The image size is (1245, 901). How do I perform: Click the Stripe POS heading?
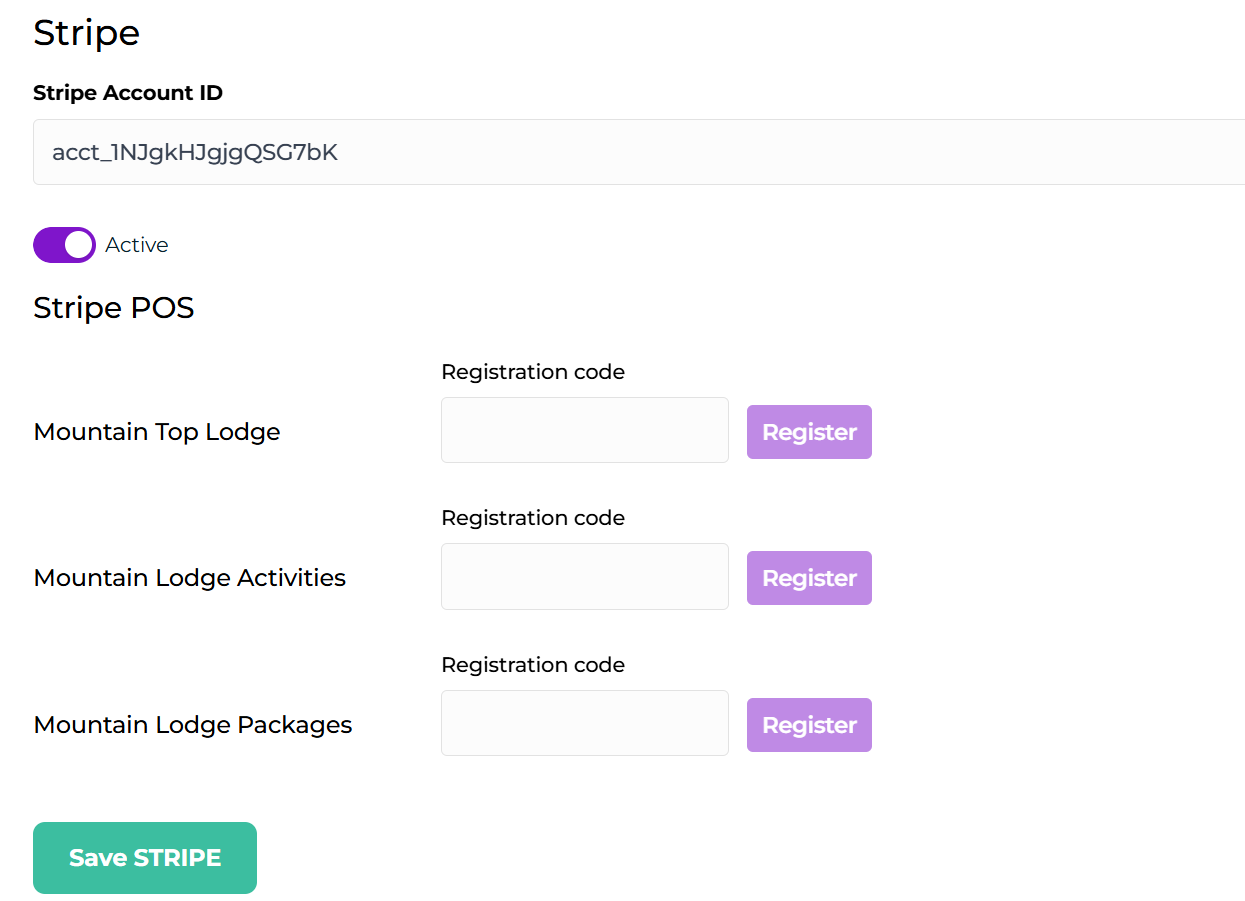[x=114, y=308]
